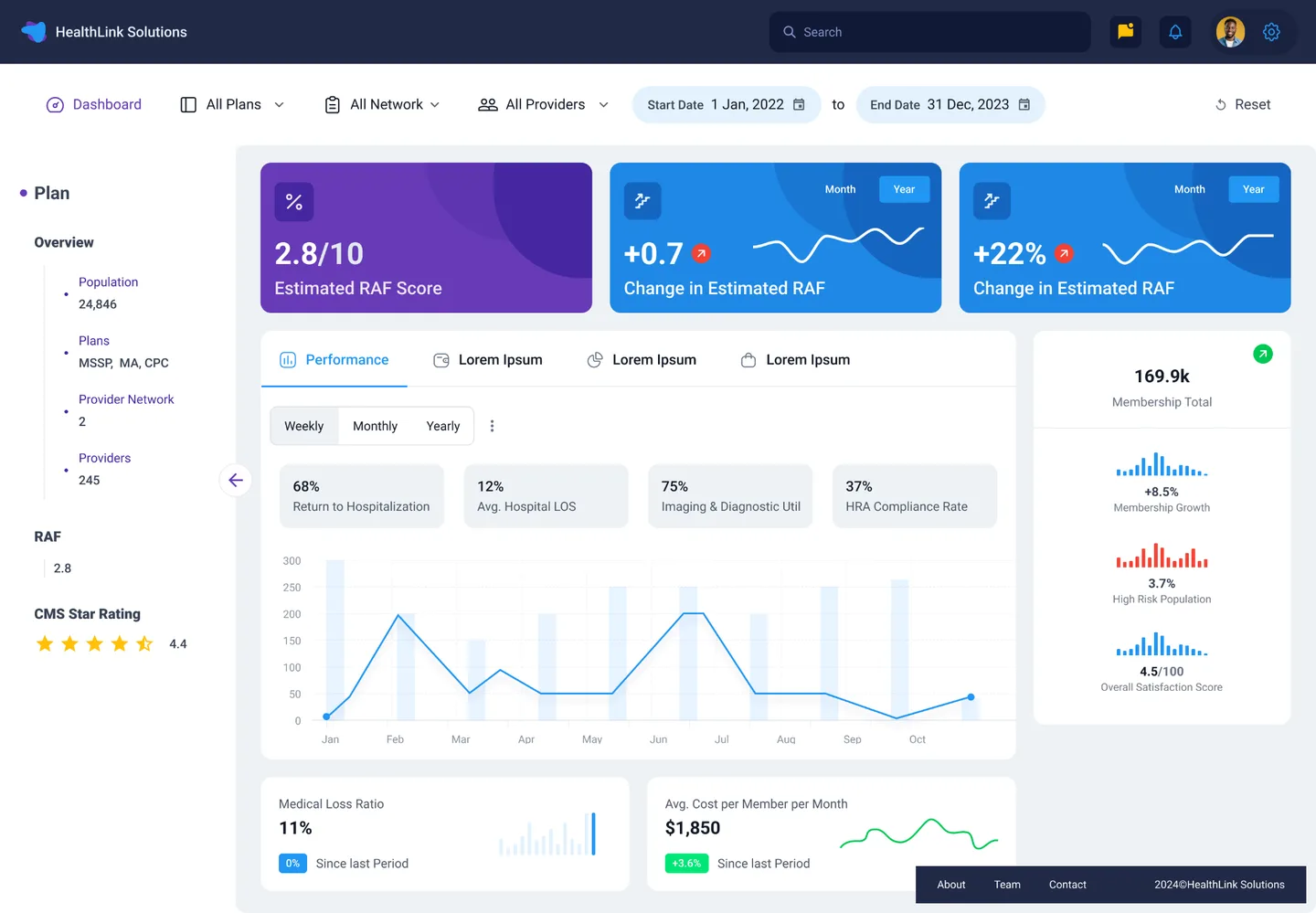Open the messages icon in the top bar

point(1125,31)
